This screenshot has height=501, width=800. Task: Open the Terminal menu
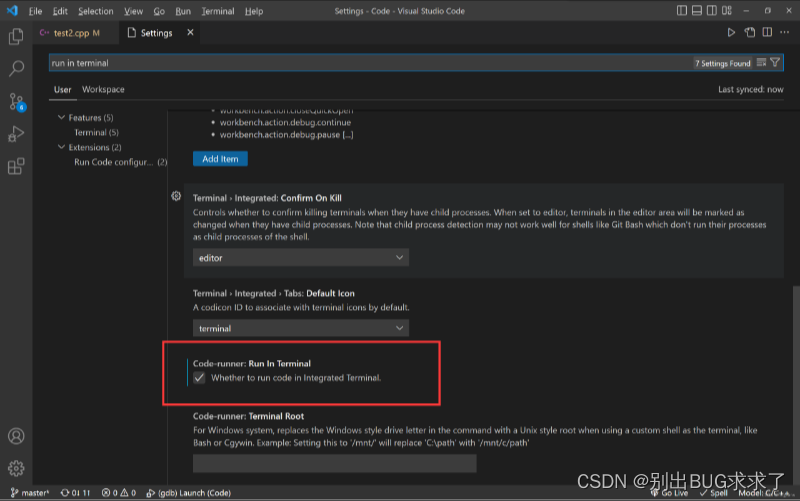(218, 11)
